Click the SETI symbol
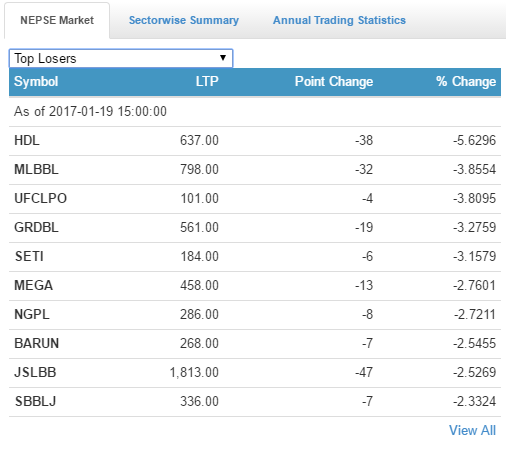Image resolution: width=513 pixels, height=458 pixels. [x=29, y=256]
